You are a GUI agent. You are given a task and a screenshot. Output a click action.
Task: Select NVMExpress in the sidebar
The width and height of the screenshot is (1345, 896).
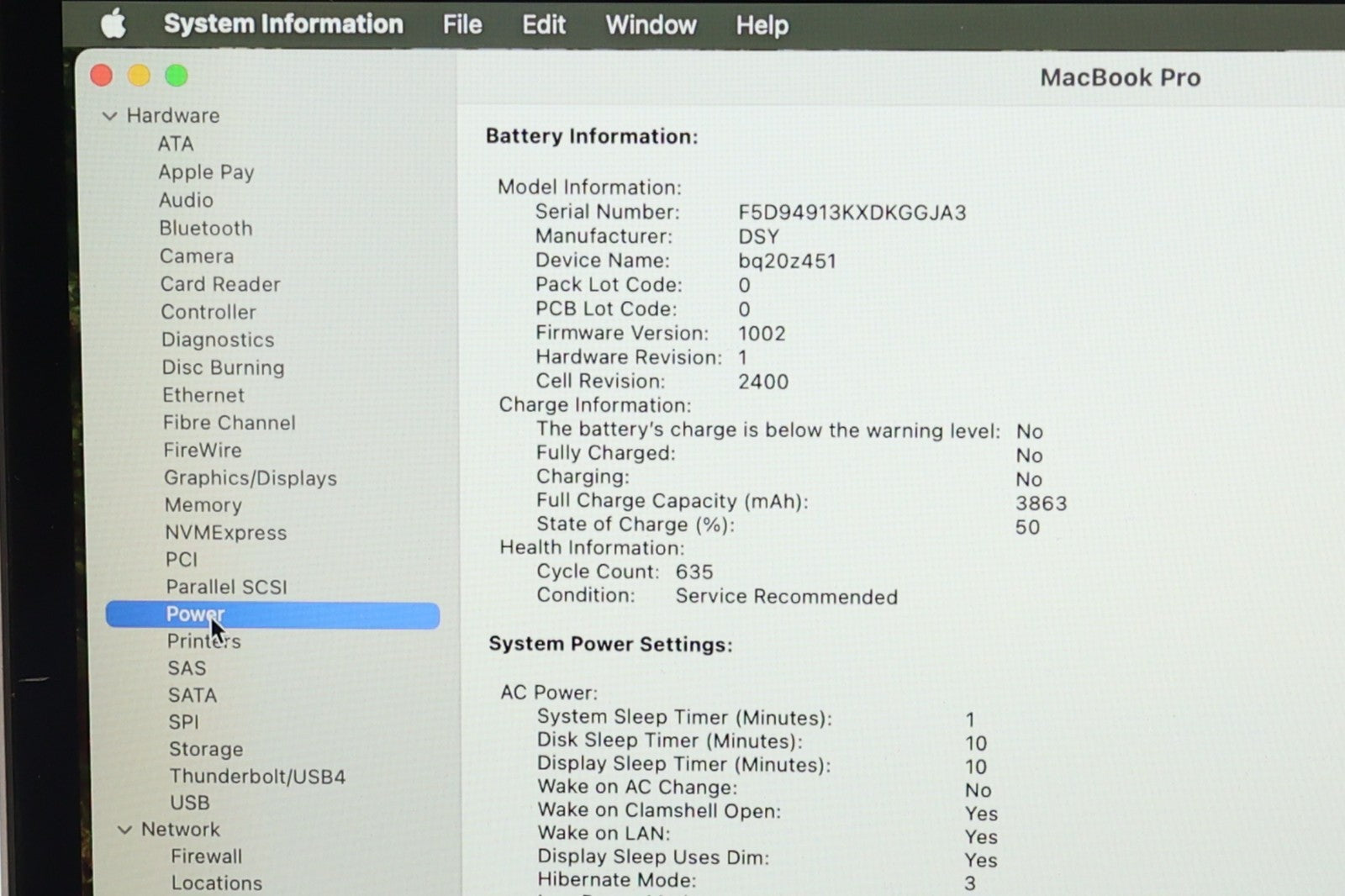click(x=225, y=533)
